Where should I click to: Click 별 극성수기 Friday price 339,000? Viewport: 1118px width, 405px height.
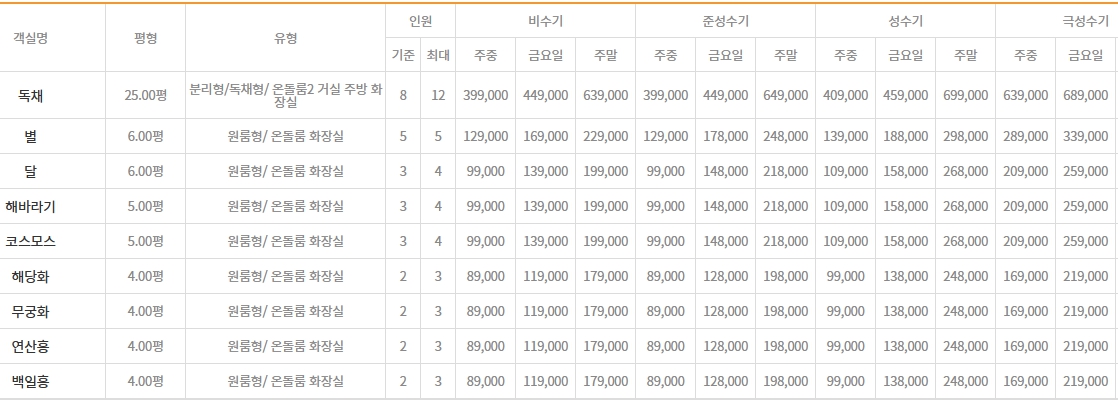pos(1084,136)
